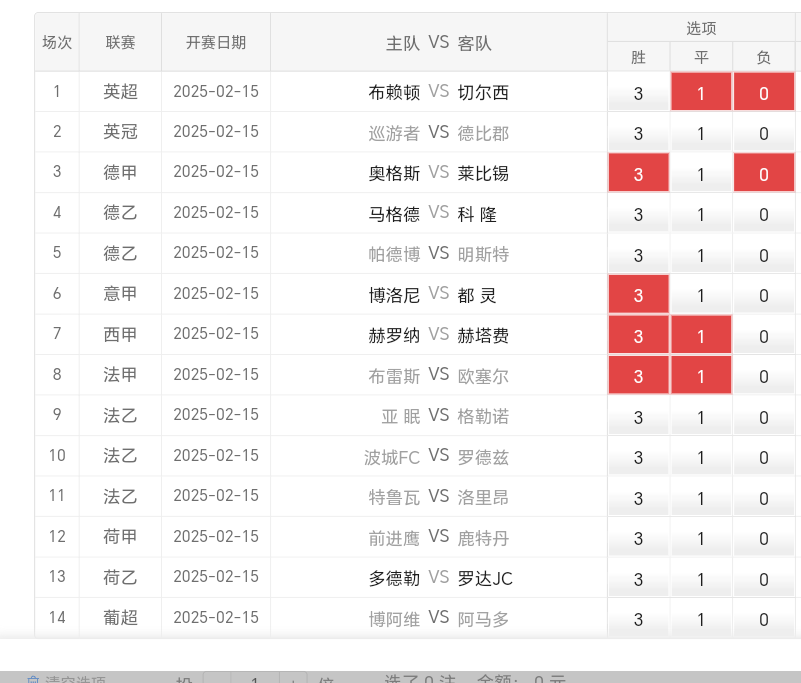
Task: Select loss (0) for 特鲁瓦 vs 洛里昂
Action: (764, 498)
